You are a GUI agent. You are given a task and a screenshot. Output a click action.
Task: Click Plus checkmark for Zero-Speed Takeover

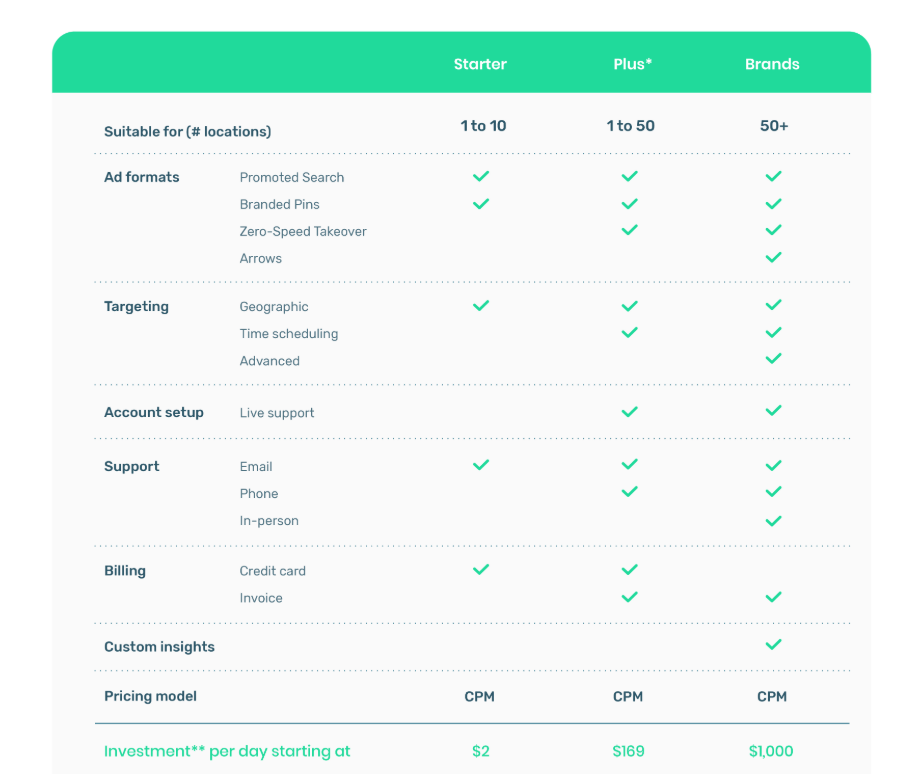click(629, 230)
